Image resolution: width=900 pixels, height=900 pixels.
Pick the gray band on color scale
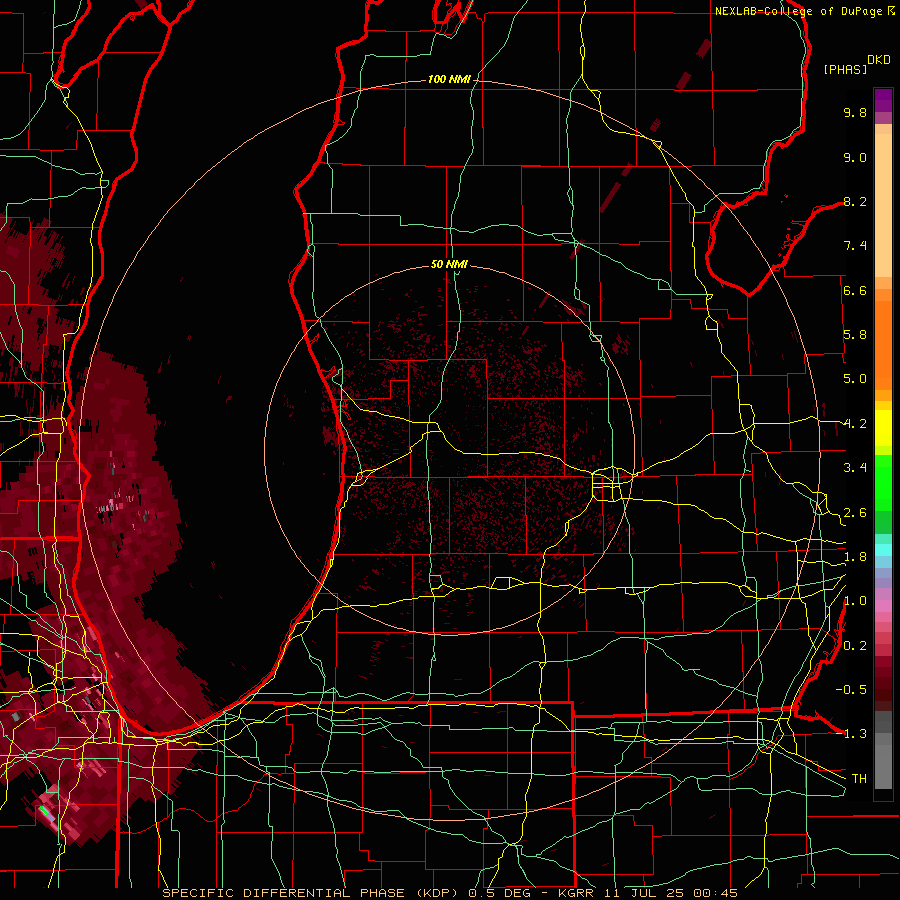click(883, 750)
